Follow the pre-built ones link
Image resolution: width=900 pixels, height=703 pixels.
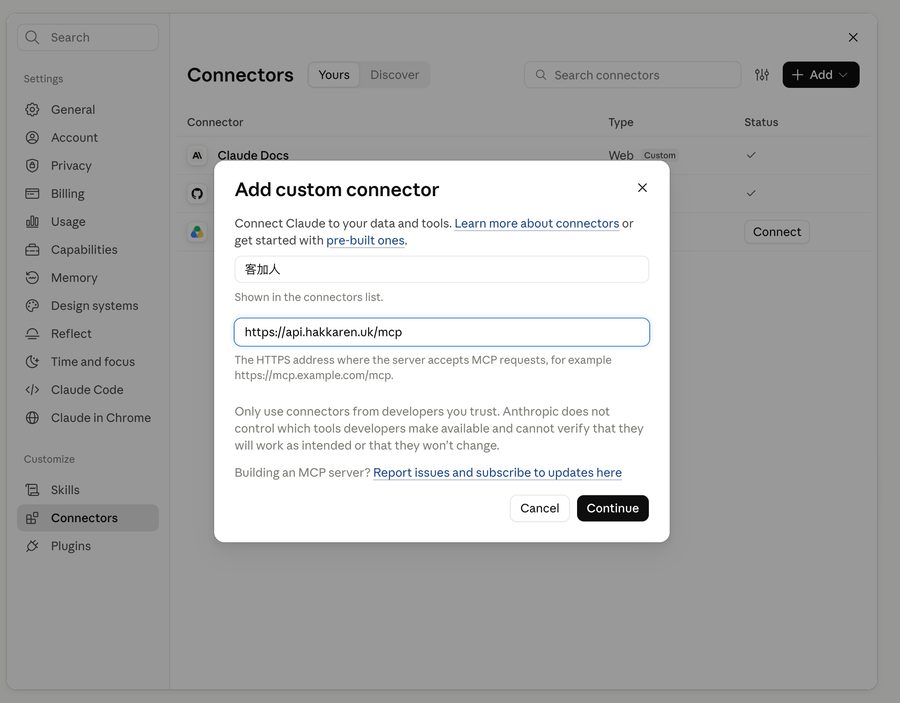366,240
